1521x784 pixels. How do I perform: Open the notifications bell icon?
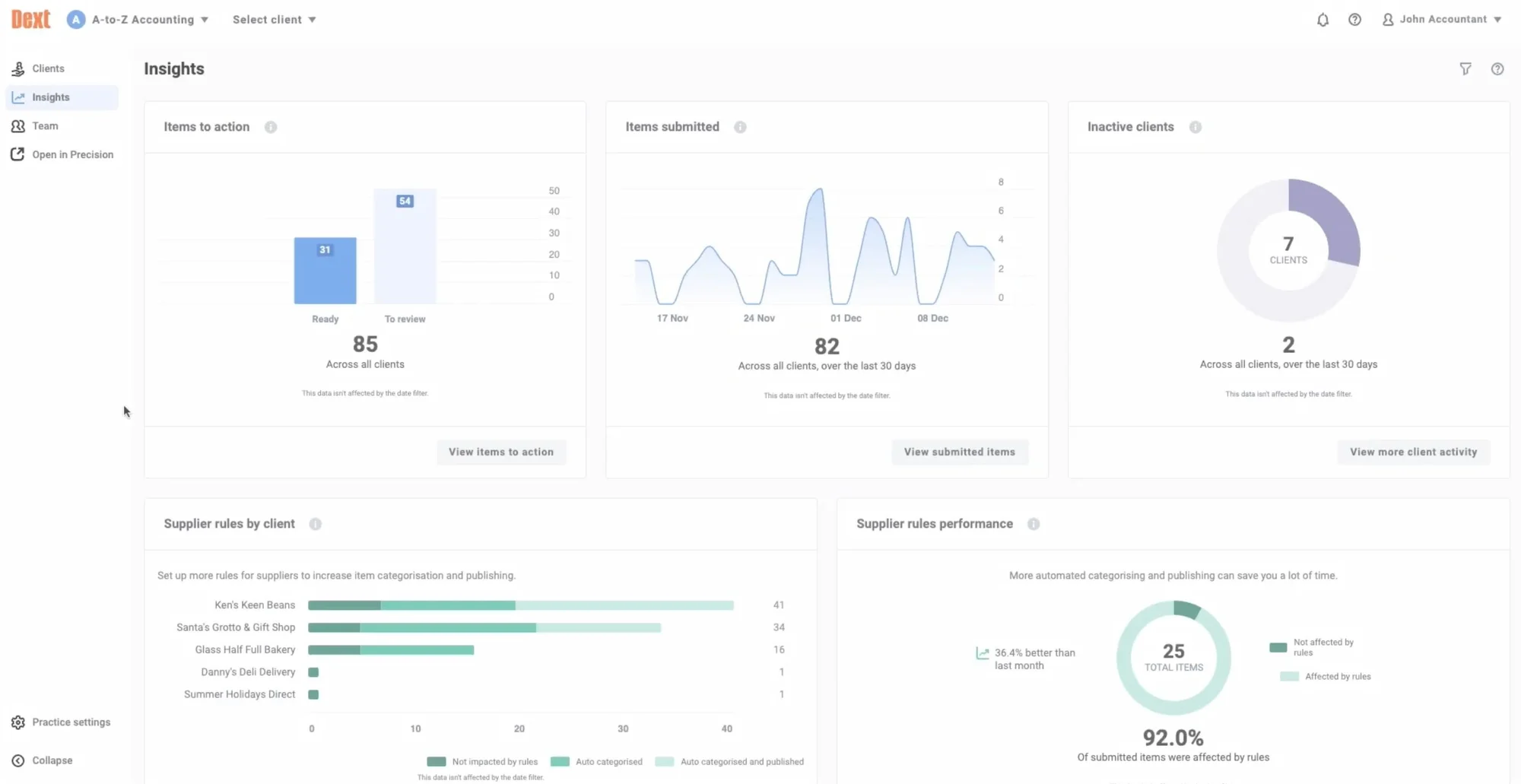point(1323,20)
